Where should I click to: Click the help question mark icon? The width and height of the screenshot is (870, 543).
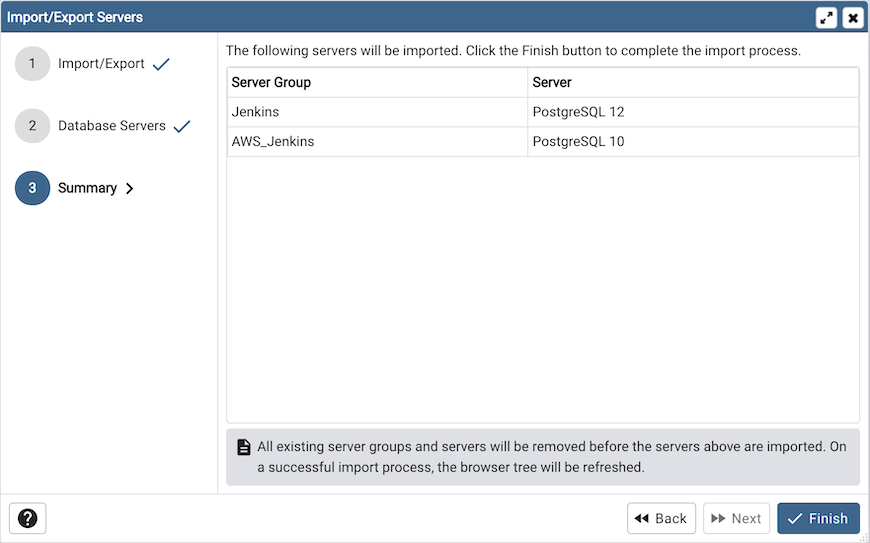point(28,518)
